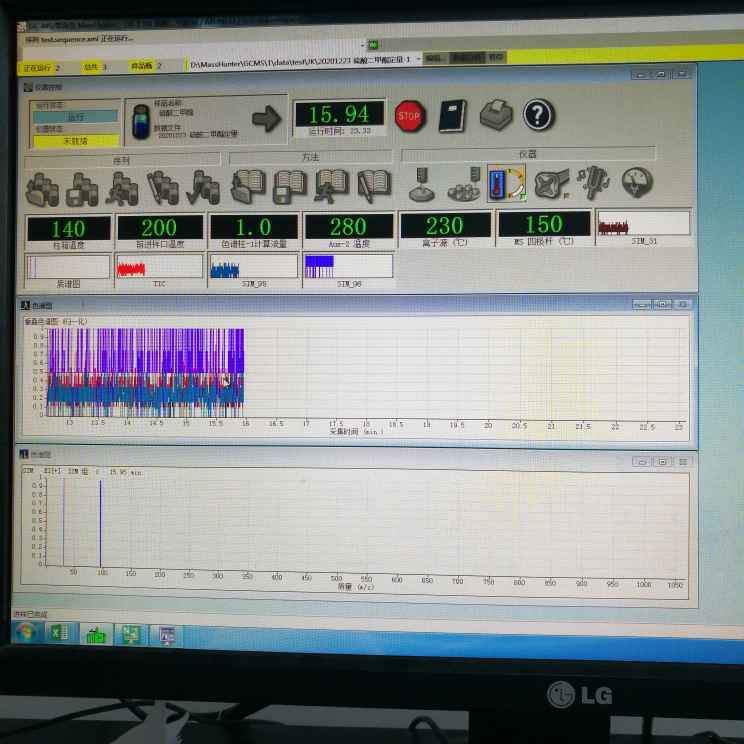Select the blue SIM_98 signal thumbnail

coord(253,266)
